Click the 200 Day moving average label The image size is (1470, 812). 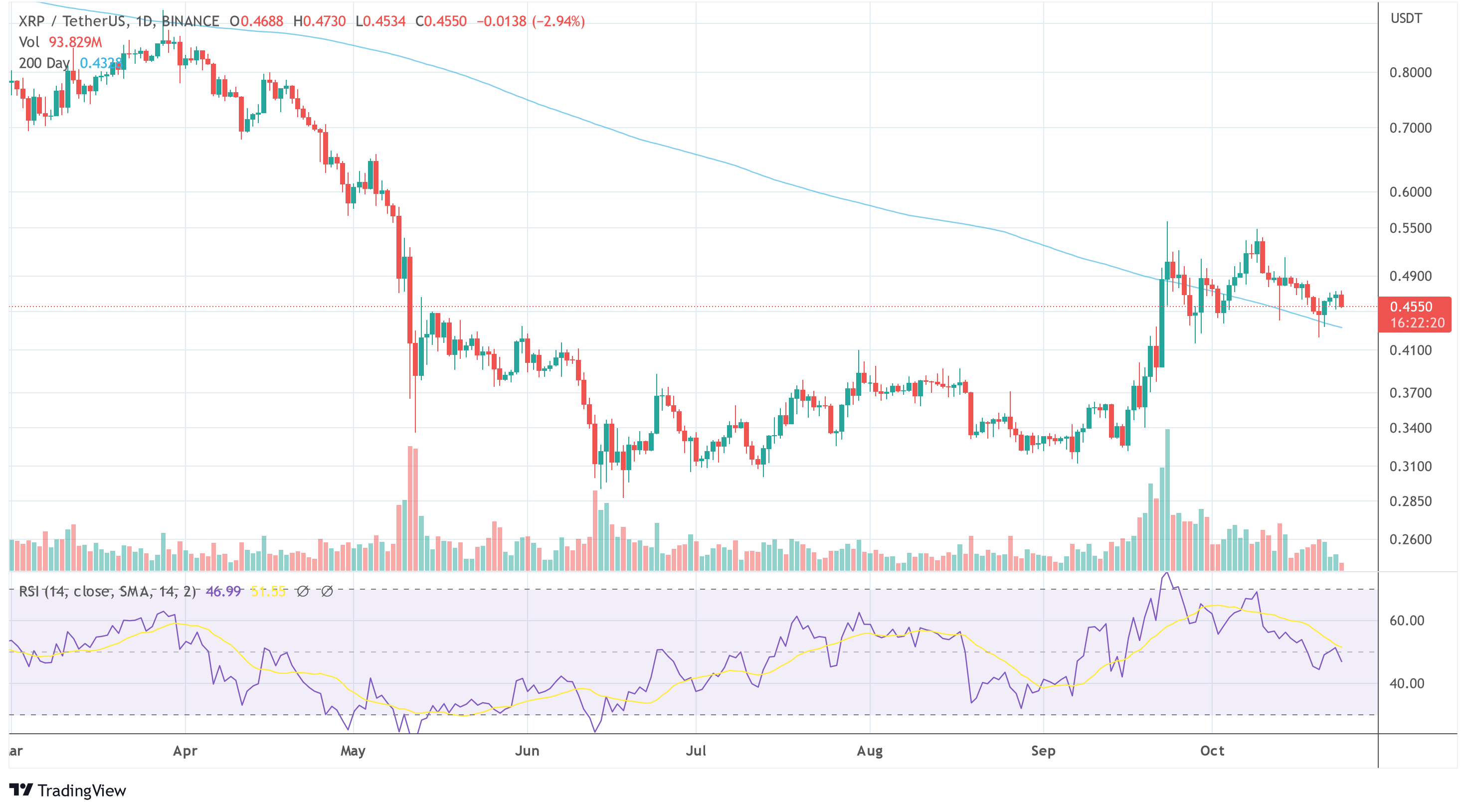(44, 63)
